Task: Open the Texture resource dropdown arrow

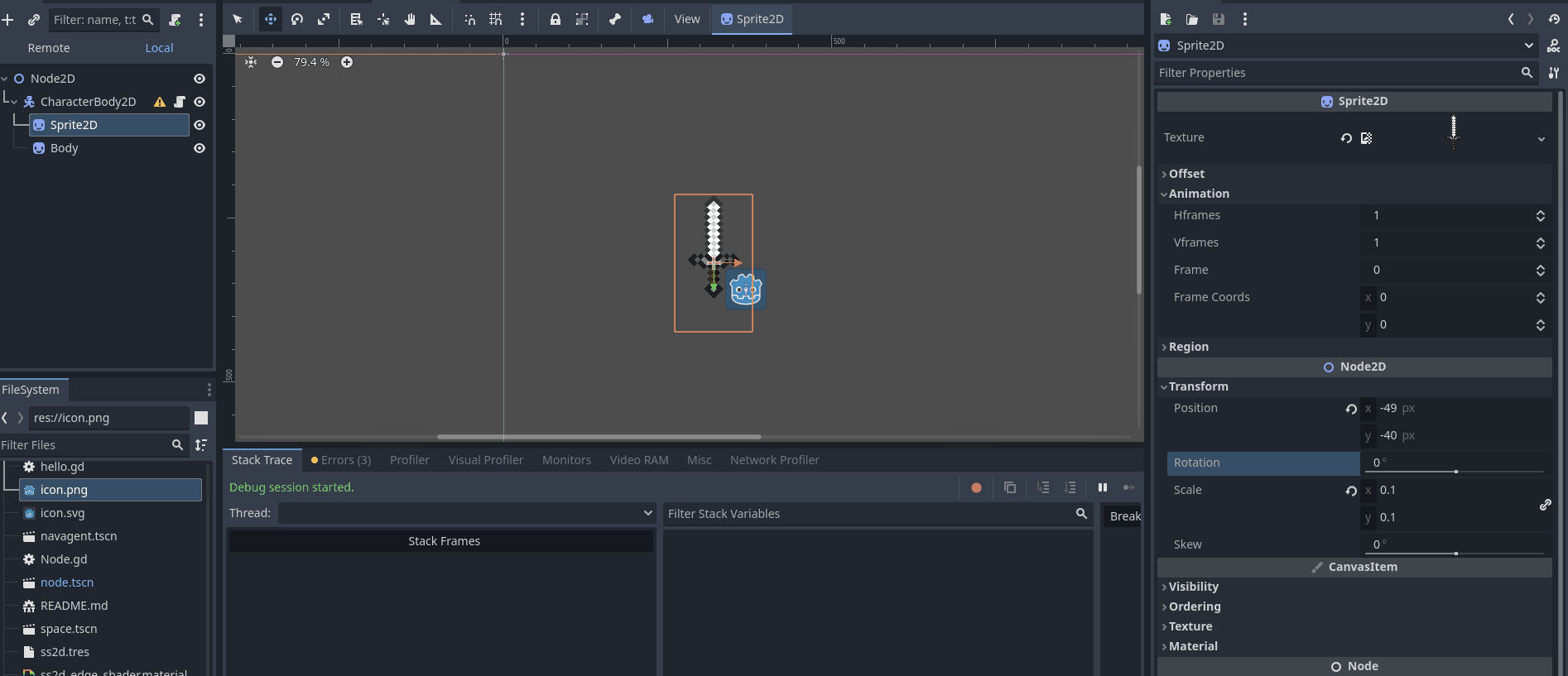Action: point(1542,139)
